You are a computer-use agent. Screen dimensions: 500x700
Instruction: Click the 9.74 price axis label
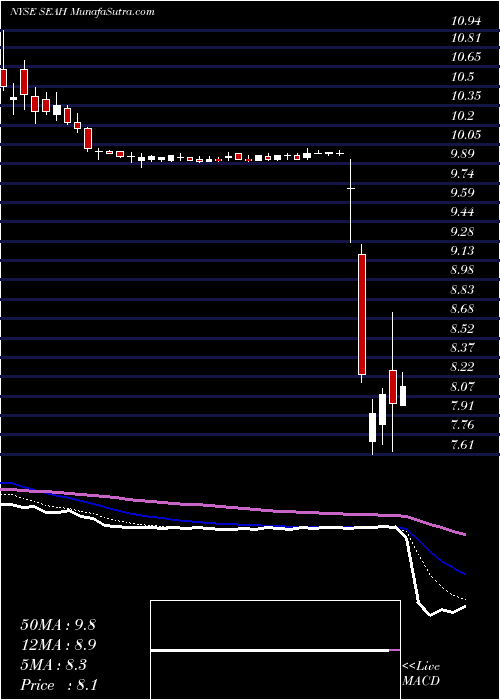click(463, 173)
